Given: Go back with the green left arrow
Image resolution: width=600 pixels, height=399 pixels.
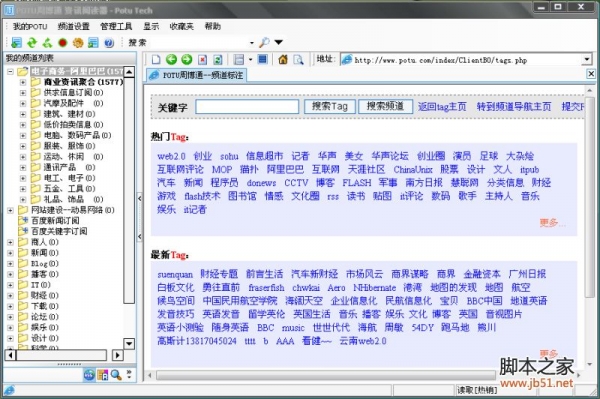Looking at the screenshot, I should tap(171, 60).
